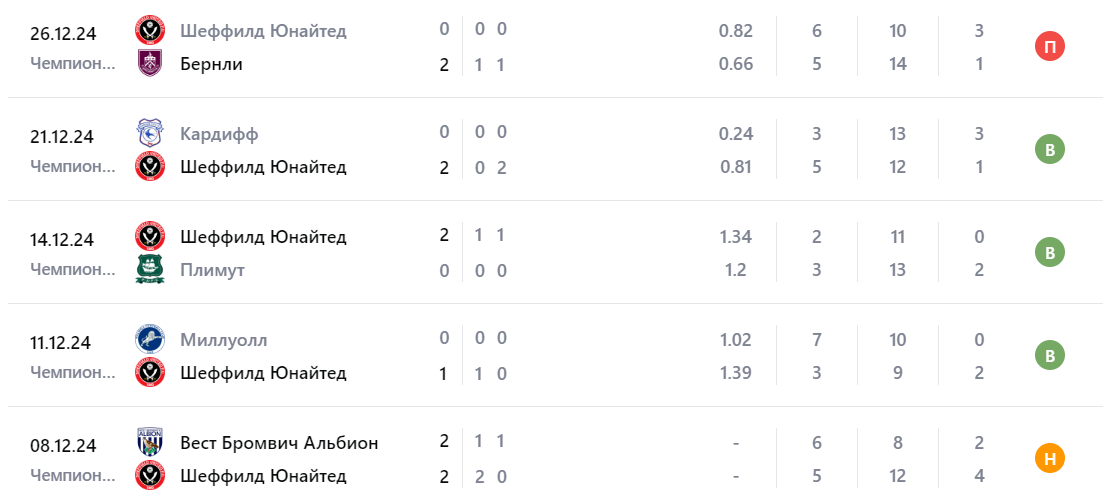
Task: Click the Burnley club crest icon
Action: click(x=149, y=64)
